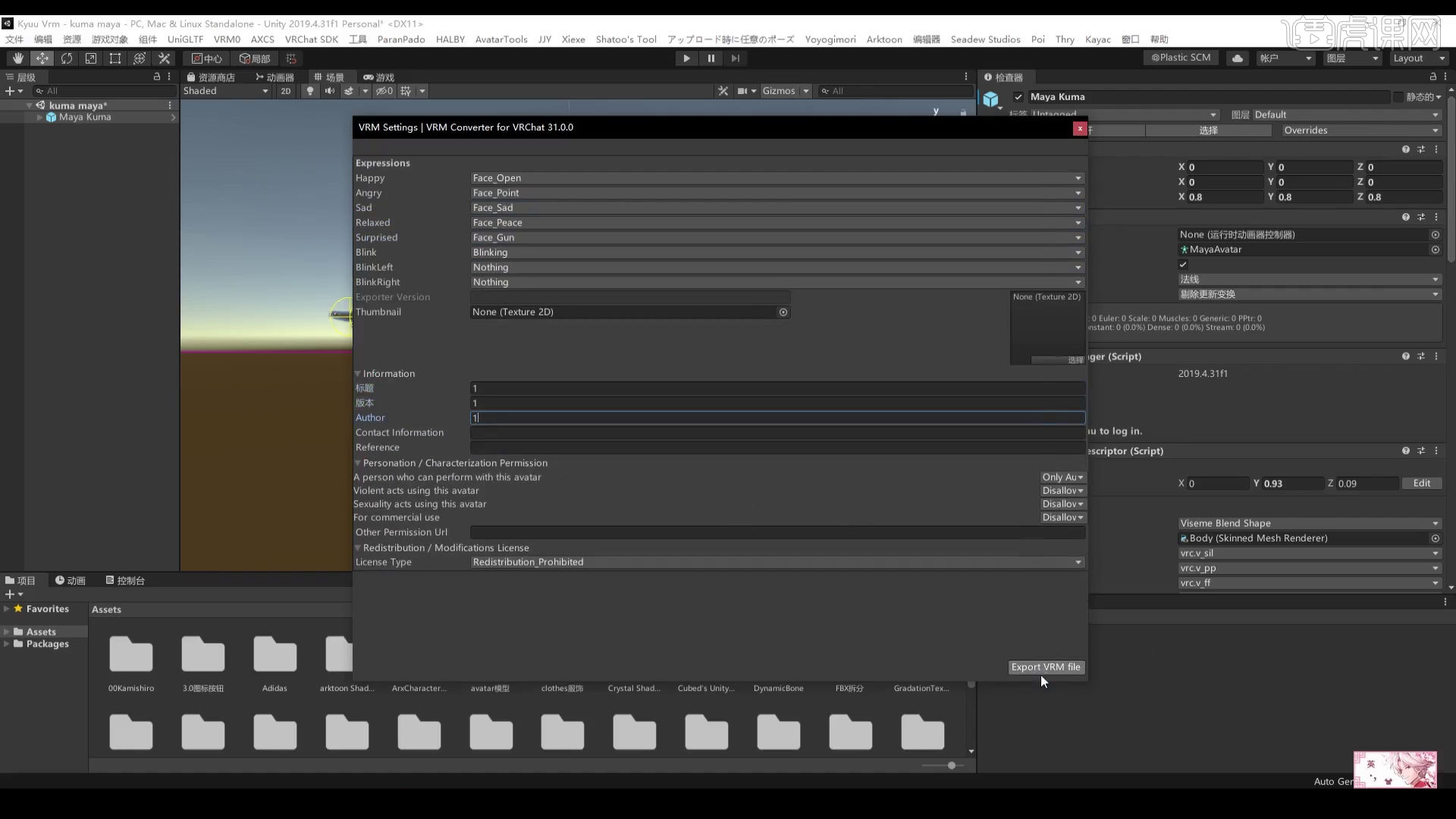Open the Happy expression Face_Open dropdown
Screen dimensions: 1456x819
coord(1078,177)
